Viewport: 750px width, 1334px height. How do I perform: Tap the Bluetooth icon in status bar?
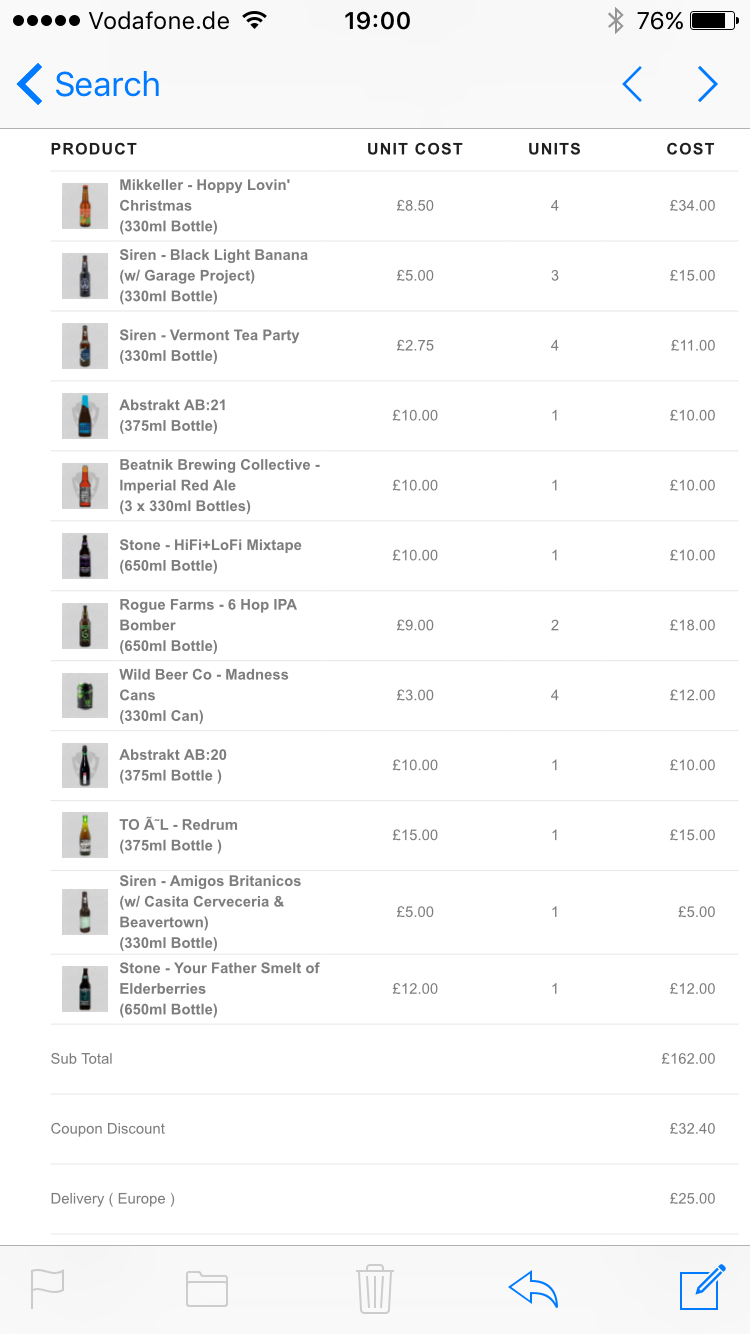click(x=616, y=20)
